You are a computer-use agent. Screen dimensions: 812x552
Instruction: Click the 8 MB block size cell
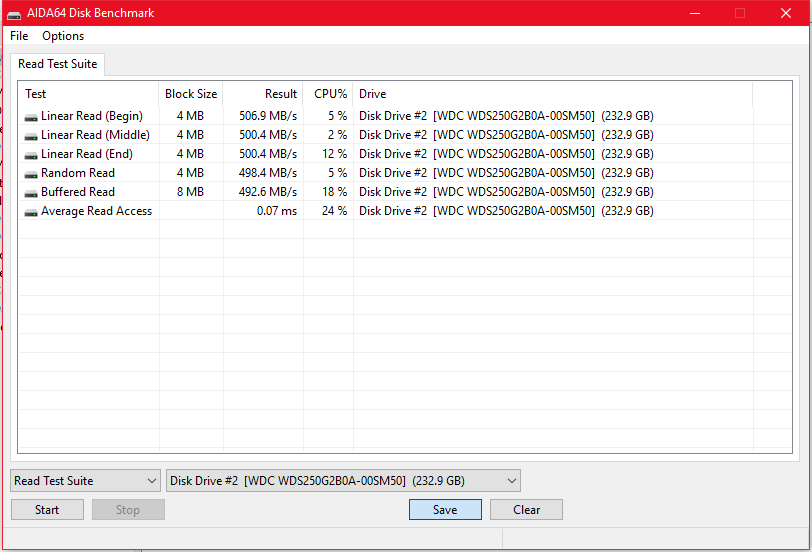pos(190,192)
